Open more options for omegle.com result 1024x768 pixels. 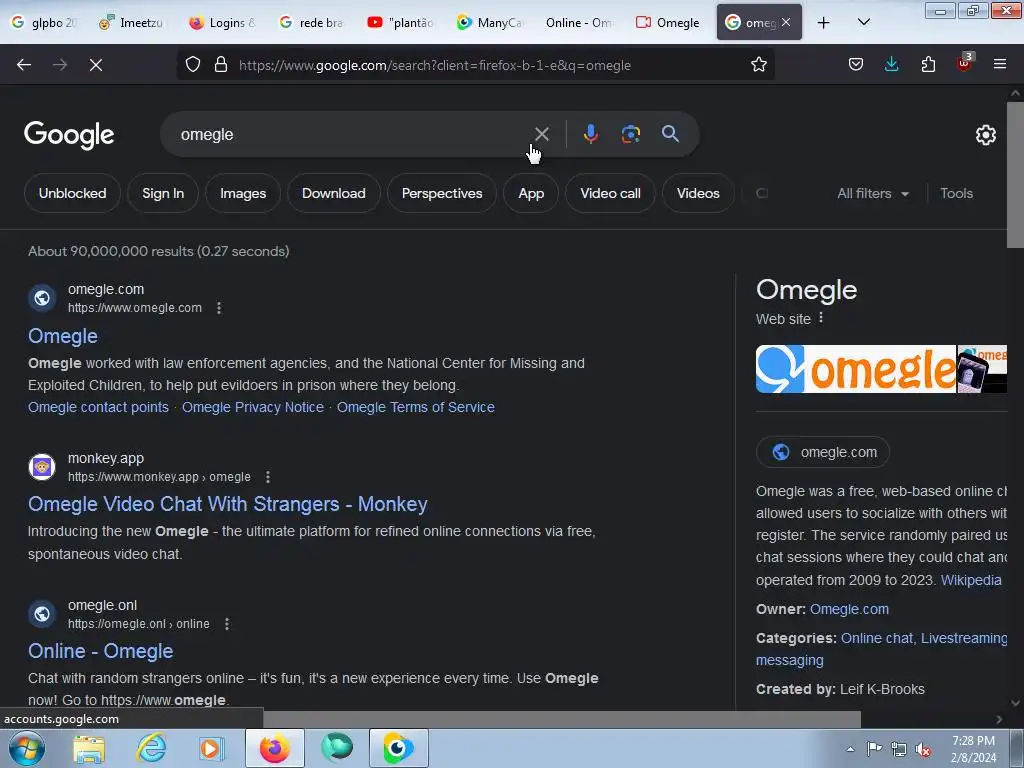coord(219,308)
